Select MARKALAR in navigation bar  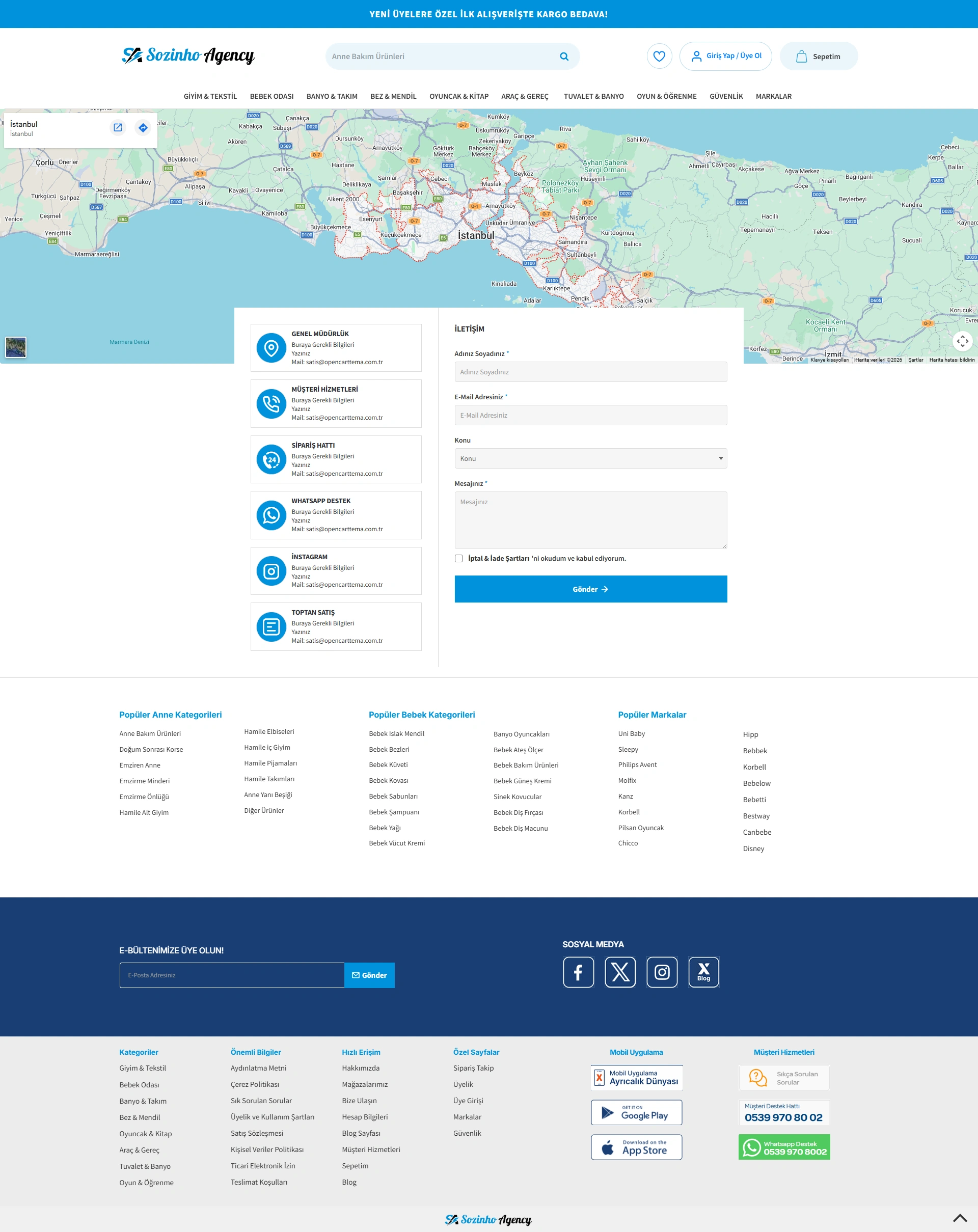773,96
